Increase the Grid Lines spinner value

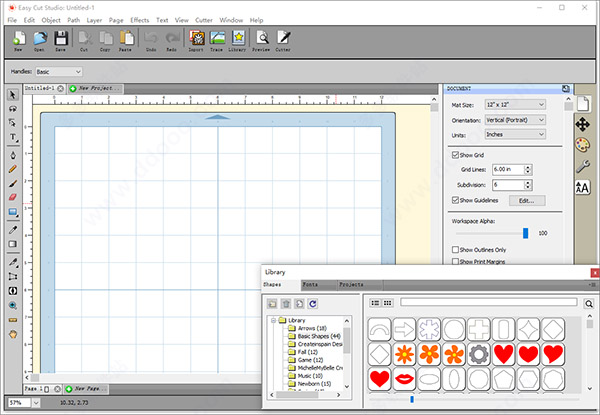[x=528, y=167]
